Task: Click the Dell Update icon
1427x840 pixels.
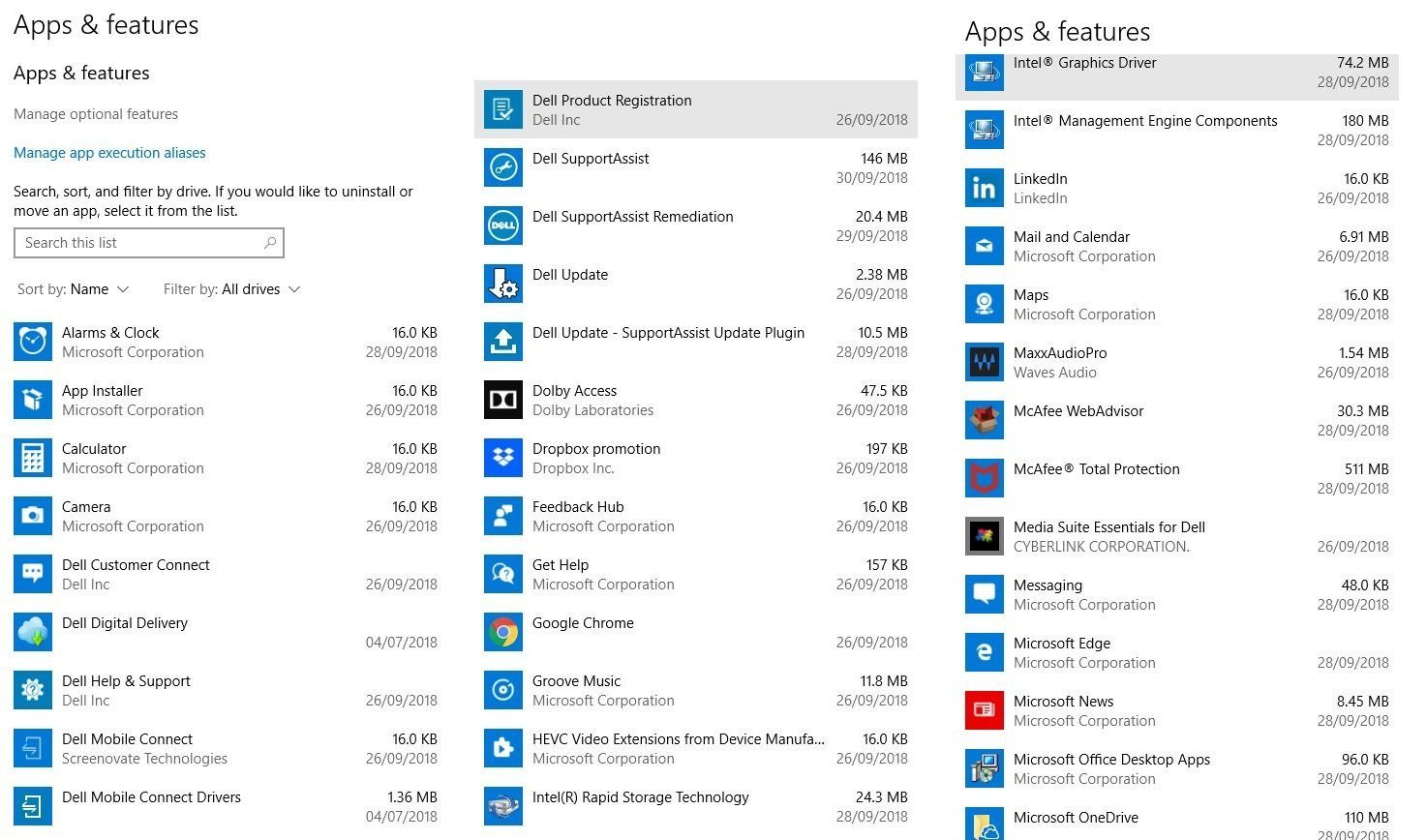Action: point(503,284)
